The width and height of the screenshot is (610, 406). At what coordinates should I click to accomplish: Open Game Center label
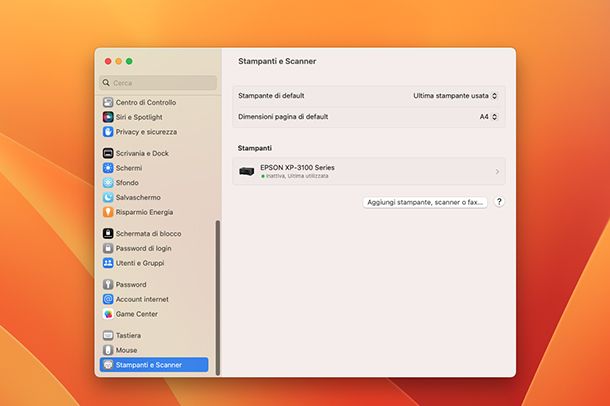pos(137,314)
